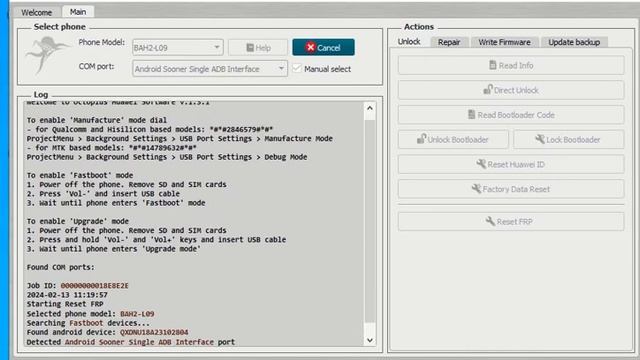Click the timestamp 2024-02-13 11:19:57
Viewport: 640px width, 360px height.
click(67, 295)
